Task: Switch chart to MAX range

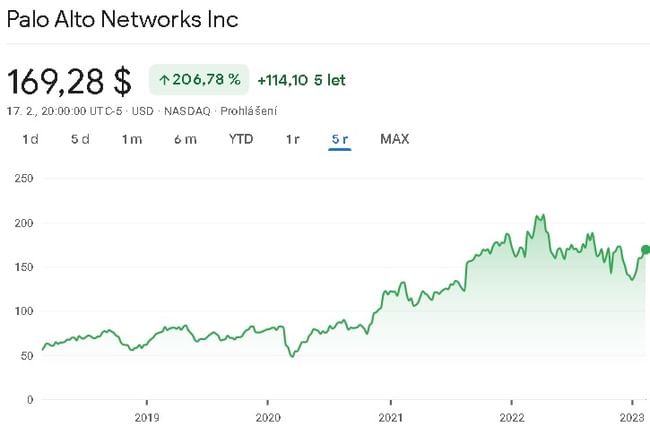Action: [395, 139]
